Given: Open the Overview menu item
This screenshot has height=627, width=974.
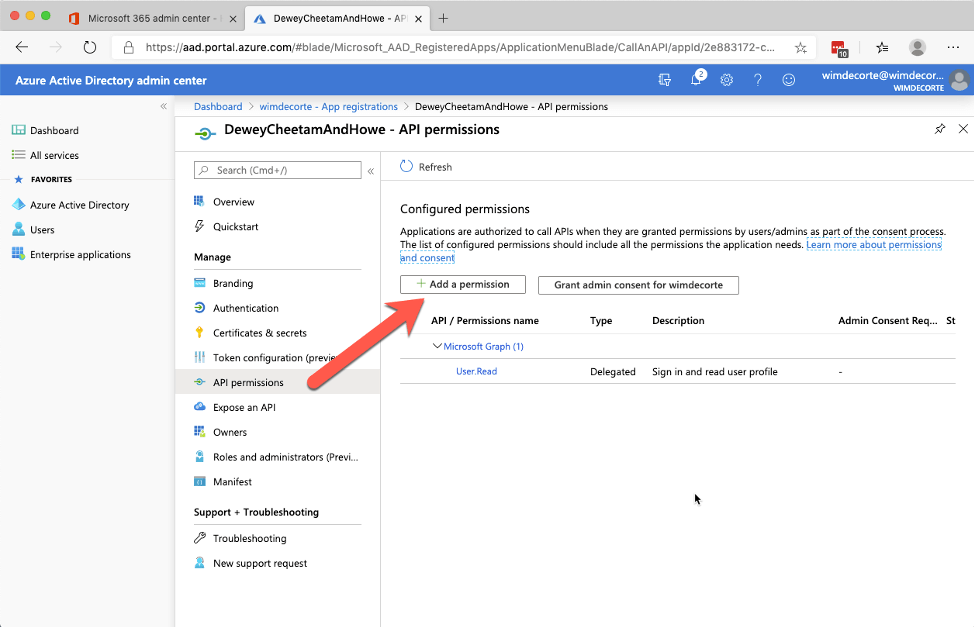Looking at the screenshot, I should click(234, 202).
